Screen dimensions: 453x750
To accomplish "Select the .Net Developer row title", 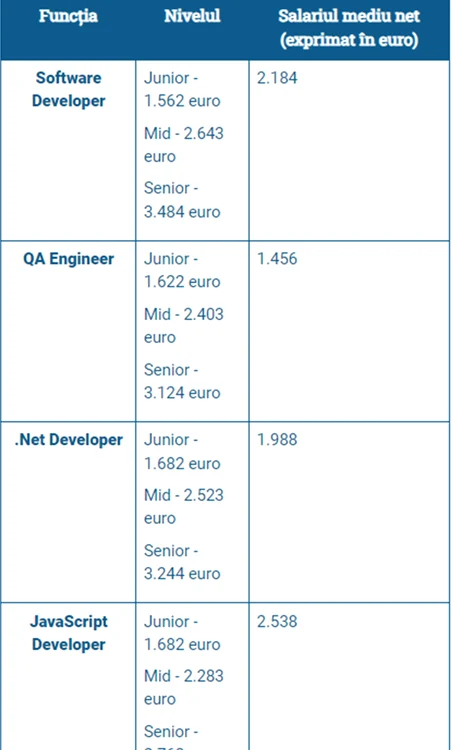I will click(68, 440).
